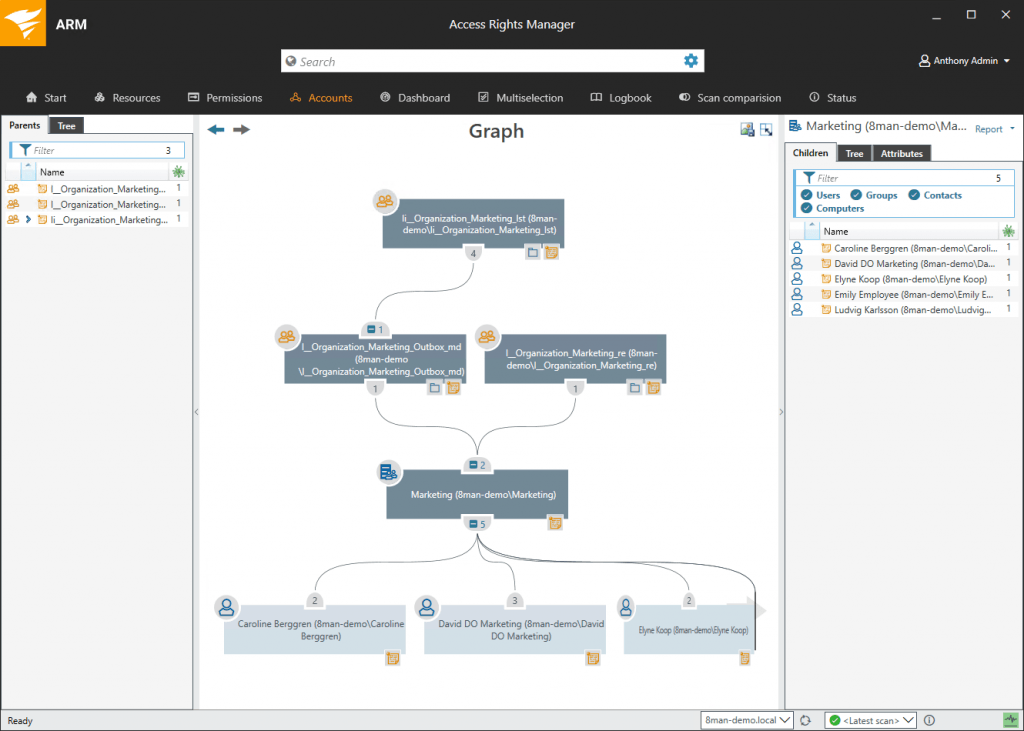This screenshot has height=731, width=1024.
Task: Navigate forward with the graph right arrow
Action: point(242,129)
